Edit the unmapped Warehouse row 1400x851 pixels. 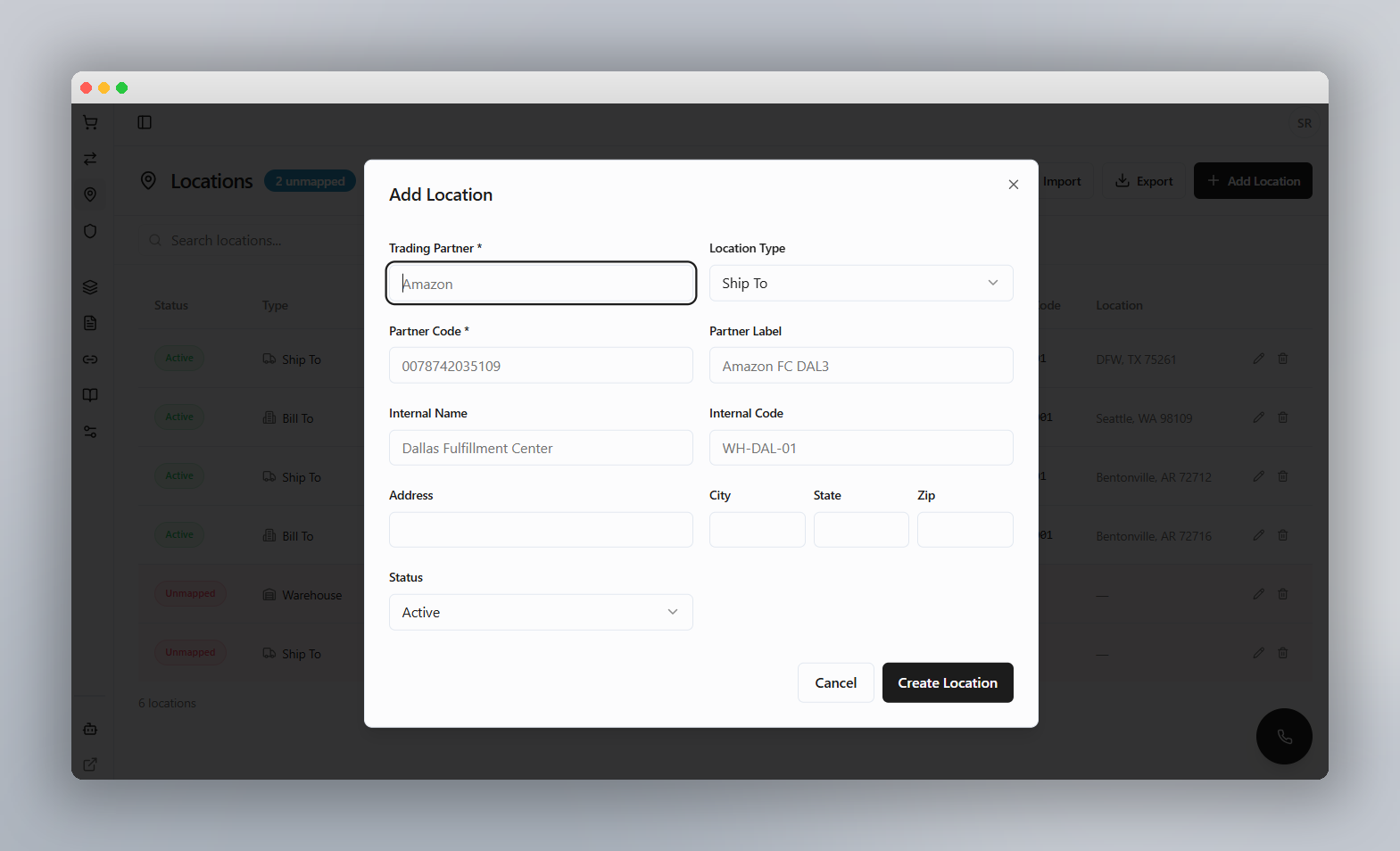[x=1258, y=594]
